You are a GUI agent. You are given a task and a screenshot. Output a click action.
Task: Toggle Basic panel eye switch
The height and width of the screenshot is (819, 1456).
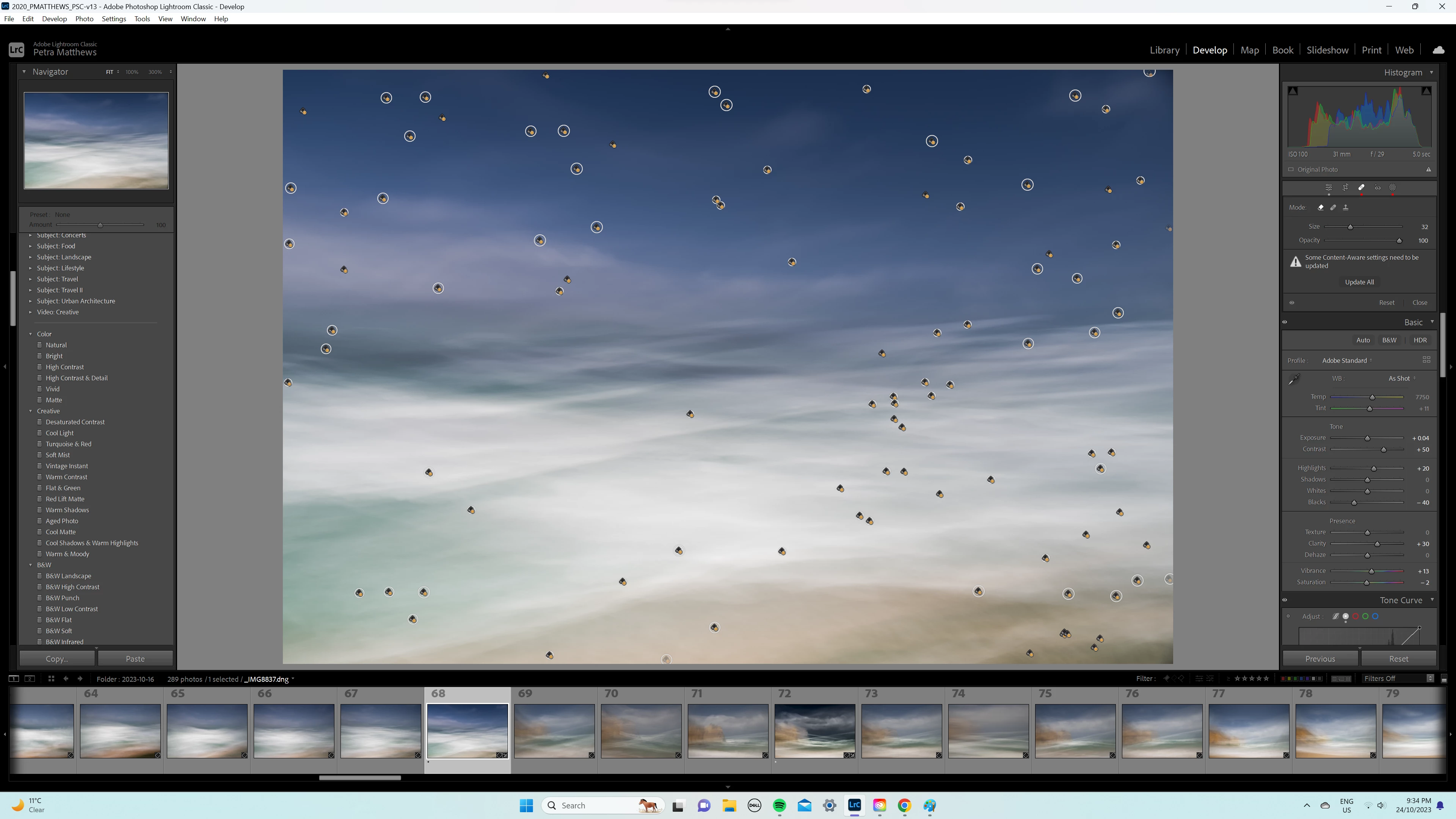1285,322
